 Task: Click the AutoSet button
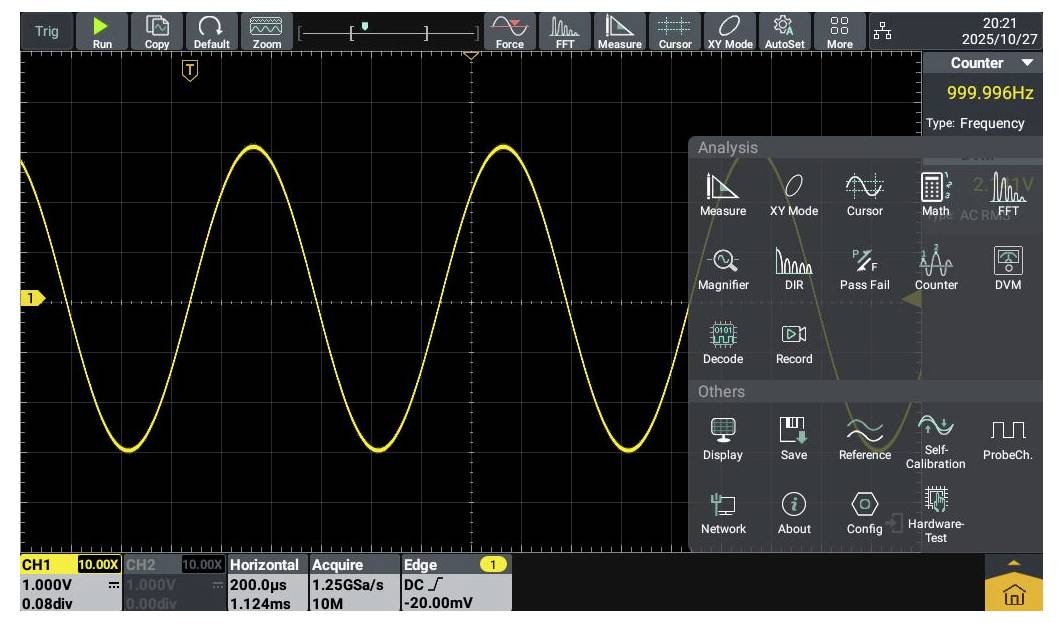click(x=784, y=30)
